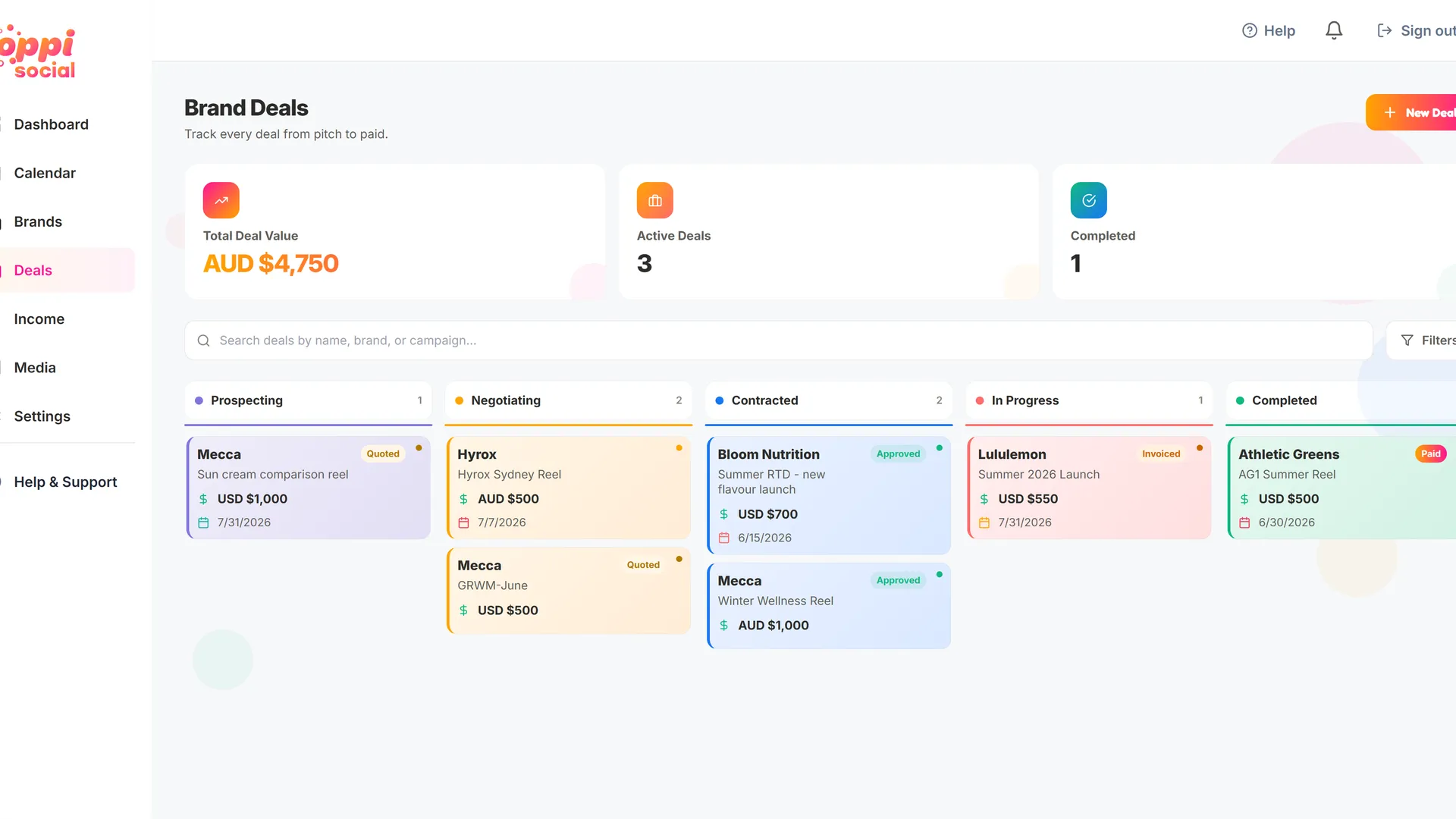Click the Active Deals briefcase icon
Viewport: 1456px width, 819px height.
[x=655, y=200]
